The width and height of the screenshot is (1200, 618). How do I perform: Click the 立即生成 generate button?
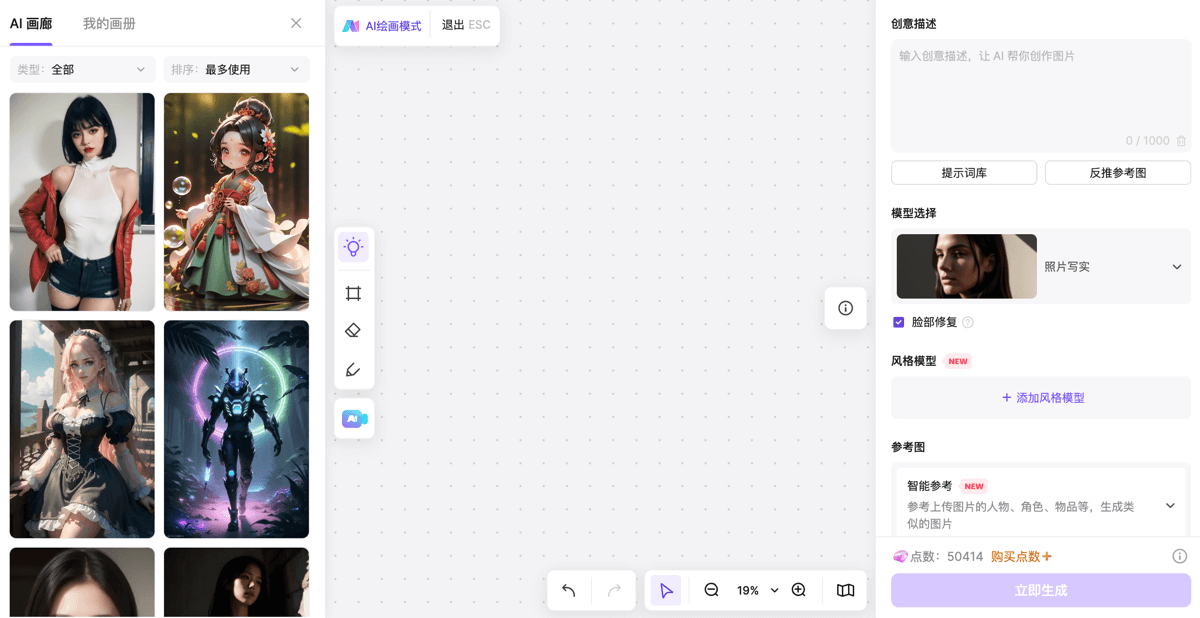click(1041, 590)
